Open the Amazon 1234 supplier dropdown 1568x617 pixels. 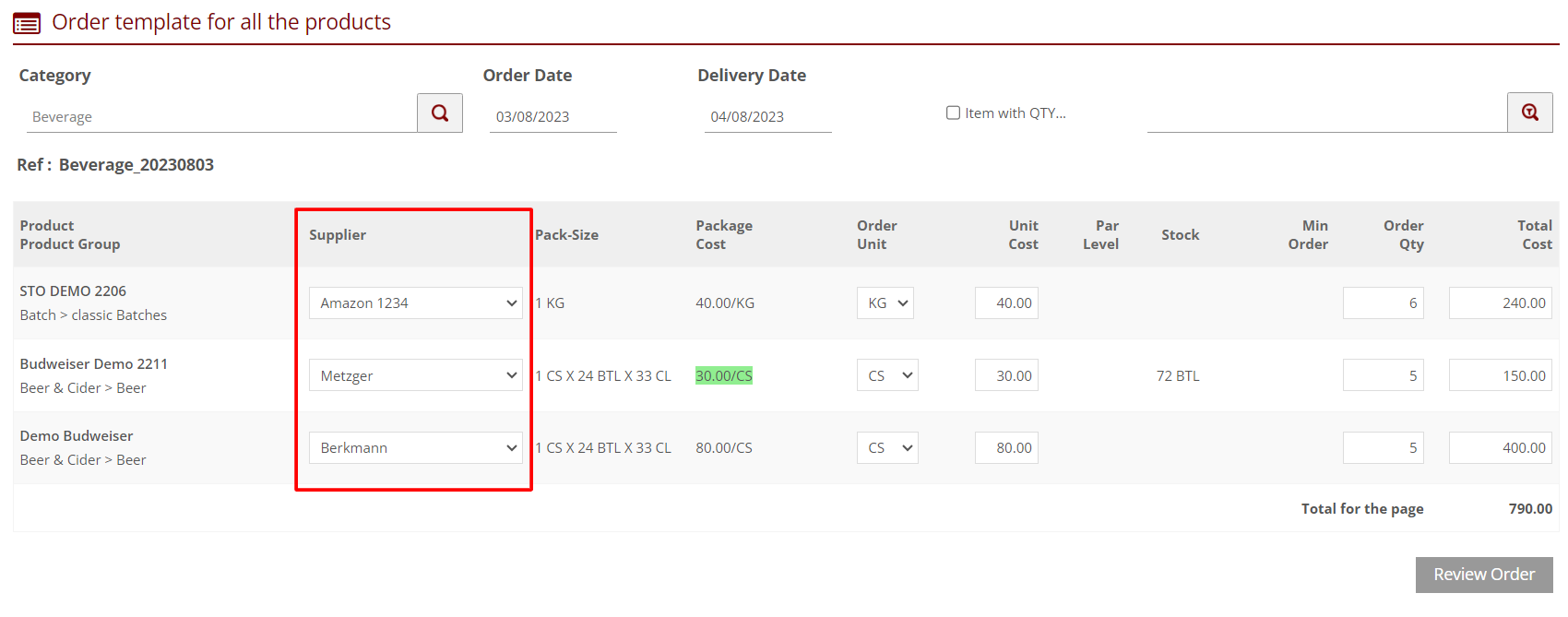click(415, 303)
